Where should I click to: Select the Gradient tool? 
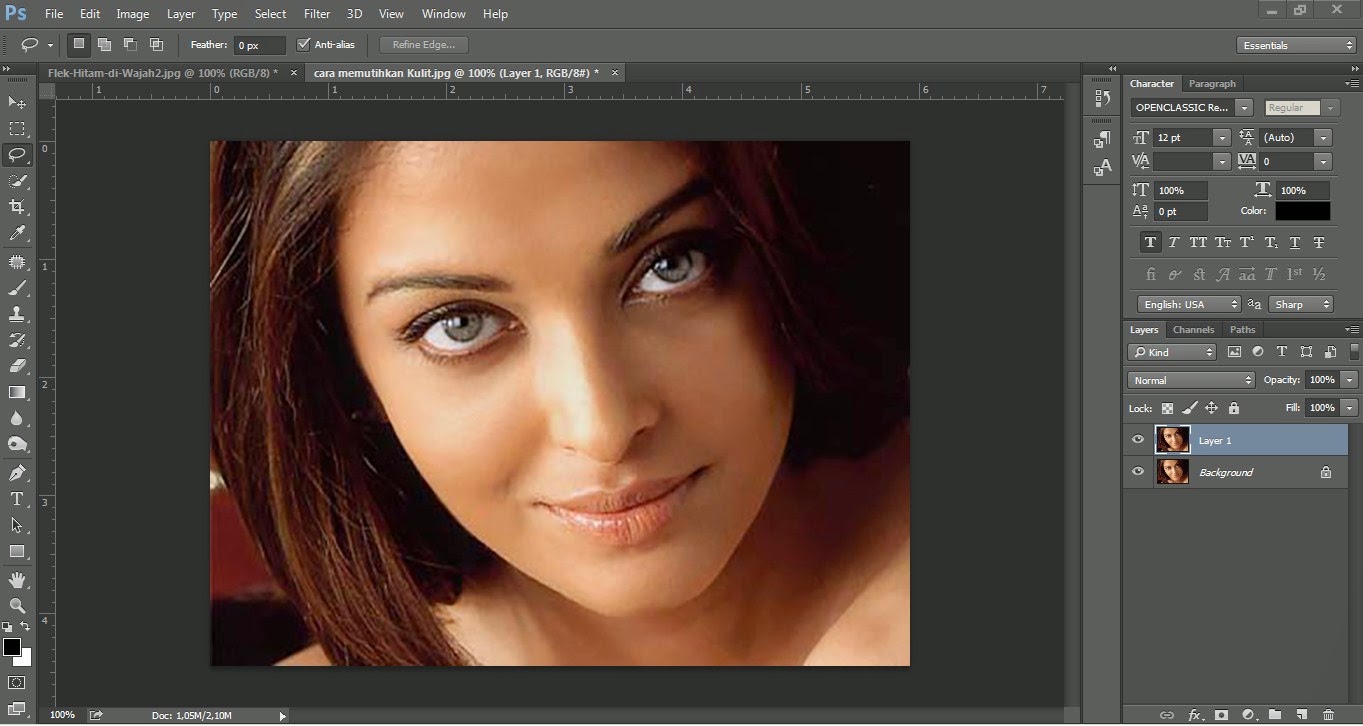(17, 392)
